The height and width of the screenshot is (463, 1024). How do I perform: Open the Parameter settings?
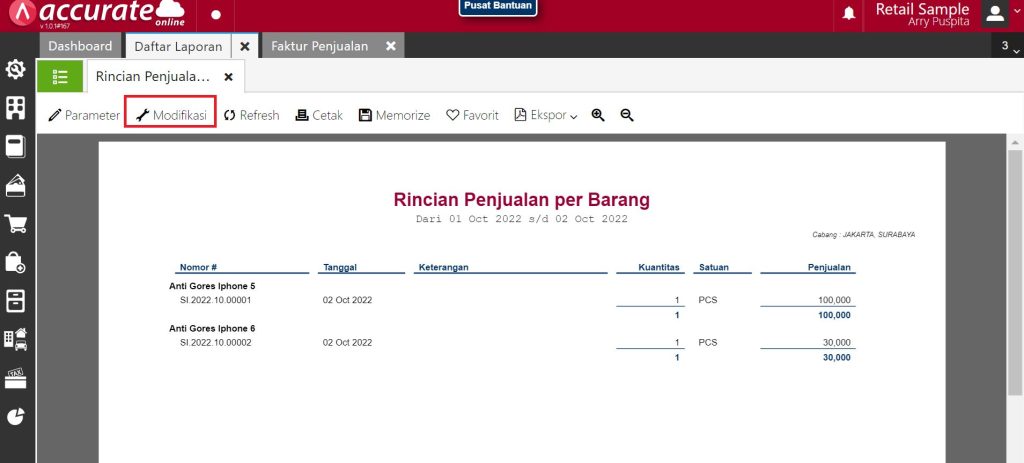(84, 115)
